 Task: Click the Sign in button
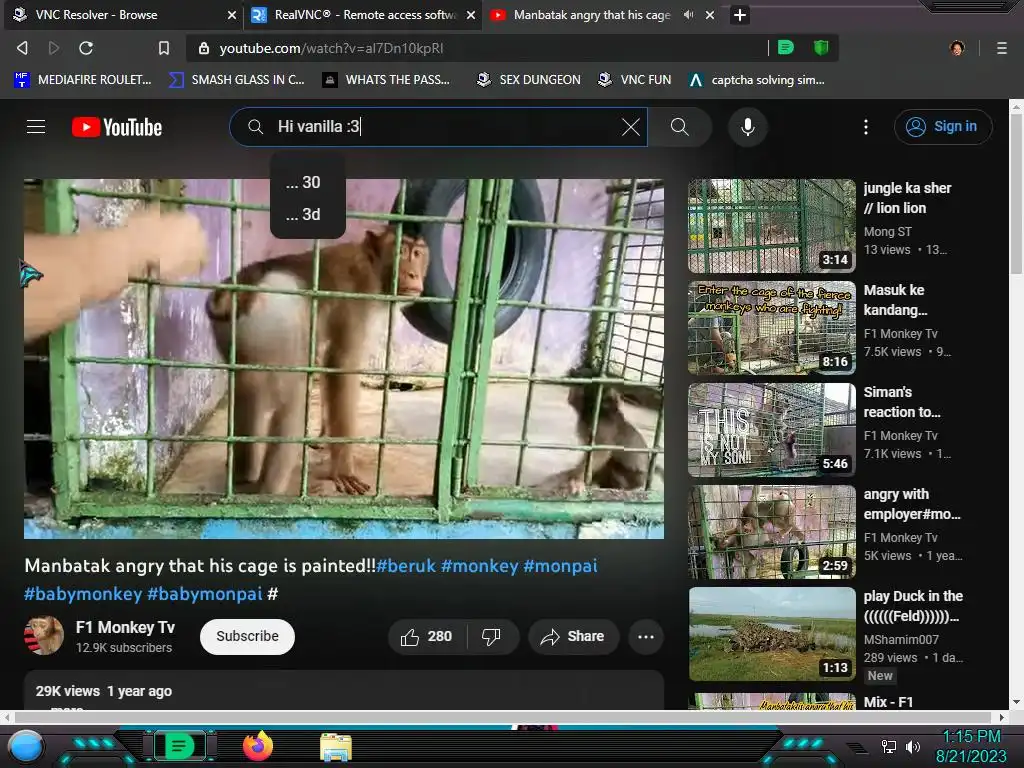pos(943,127)
